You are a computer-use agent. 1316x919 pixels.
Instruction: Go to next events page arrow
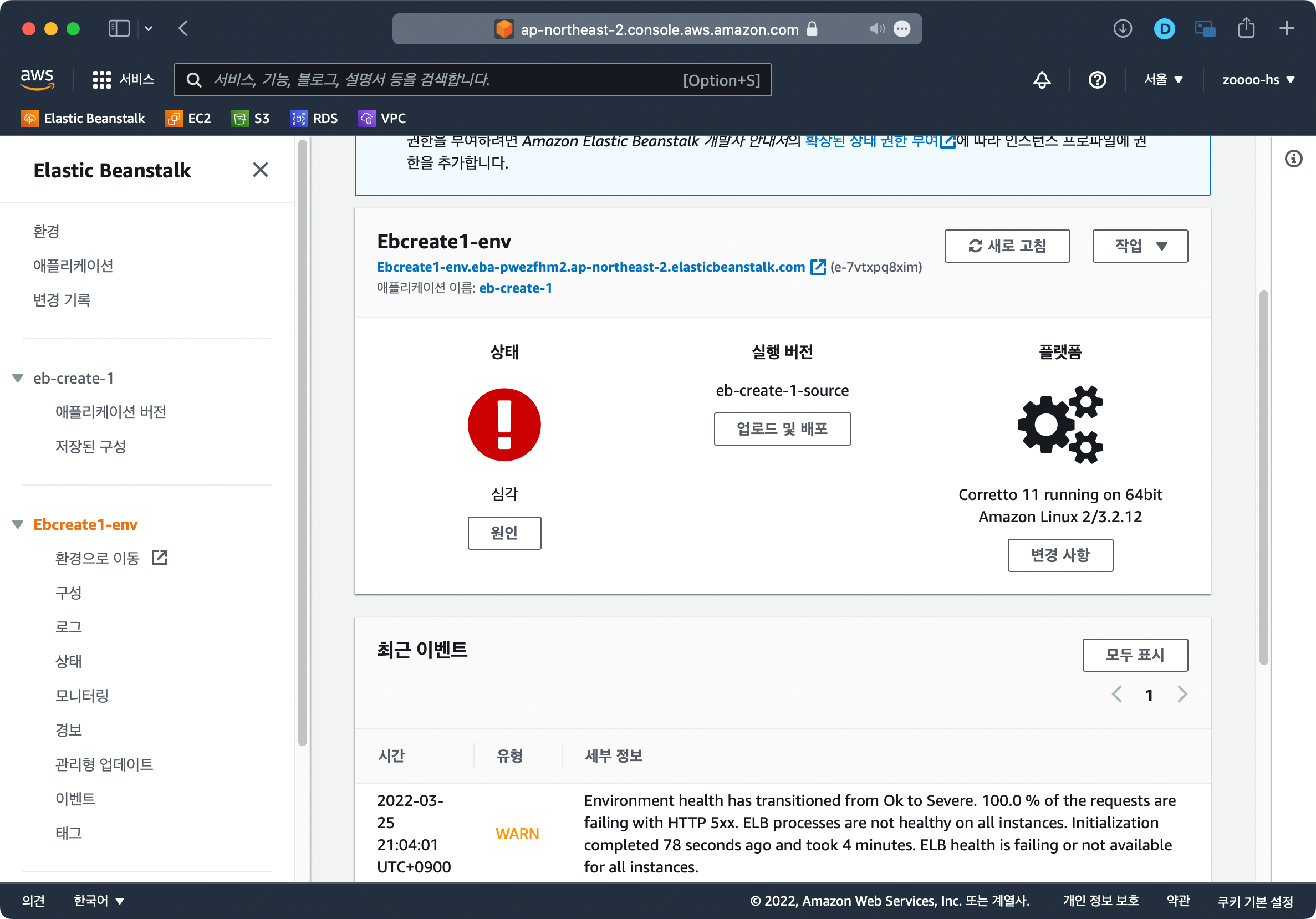[x=1182, y=695]
